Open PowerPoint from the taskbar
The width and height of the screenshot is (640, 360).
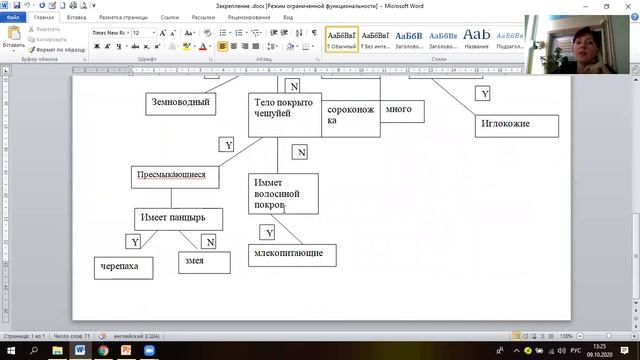pyautogui.click(x=126, y=351)
